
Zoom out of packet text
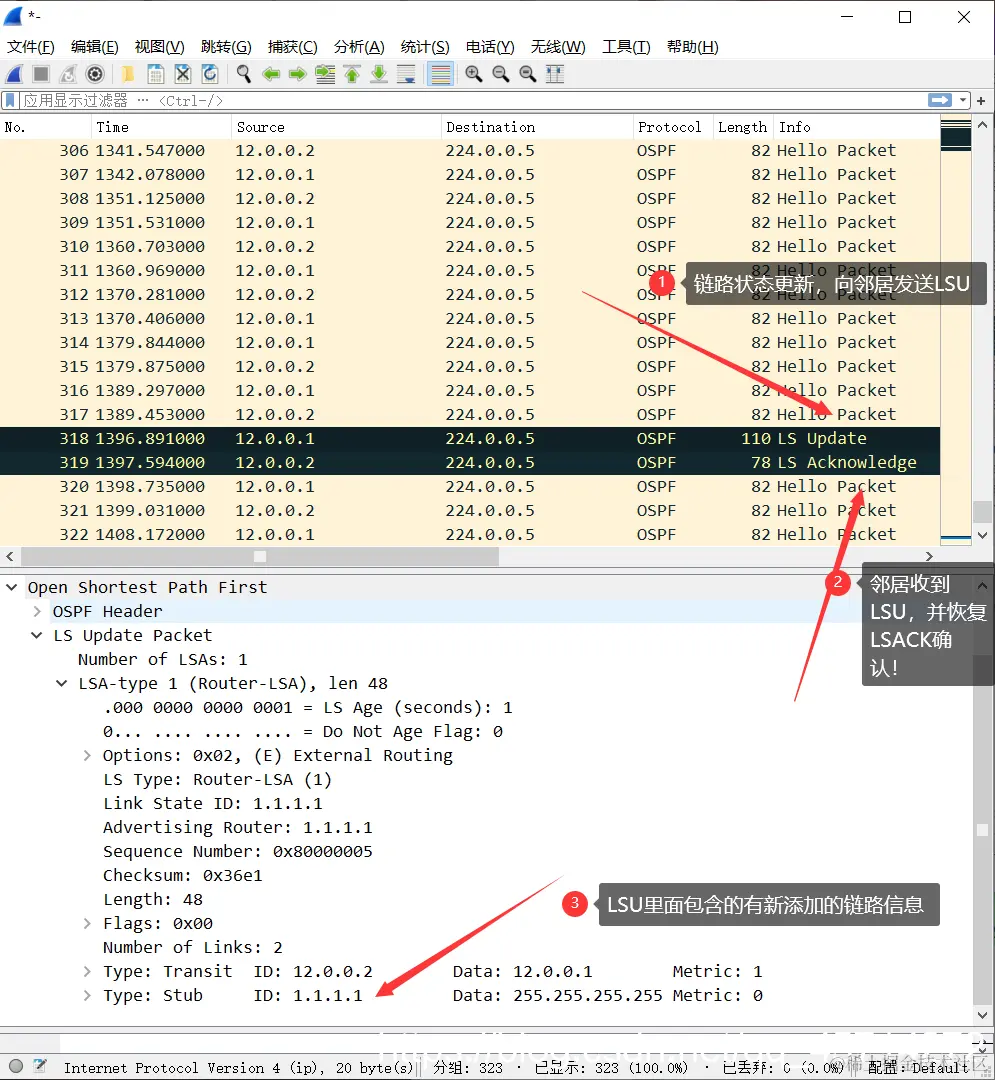tap(501, 74)
